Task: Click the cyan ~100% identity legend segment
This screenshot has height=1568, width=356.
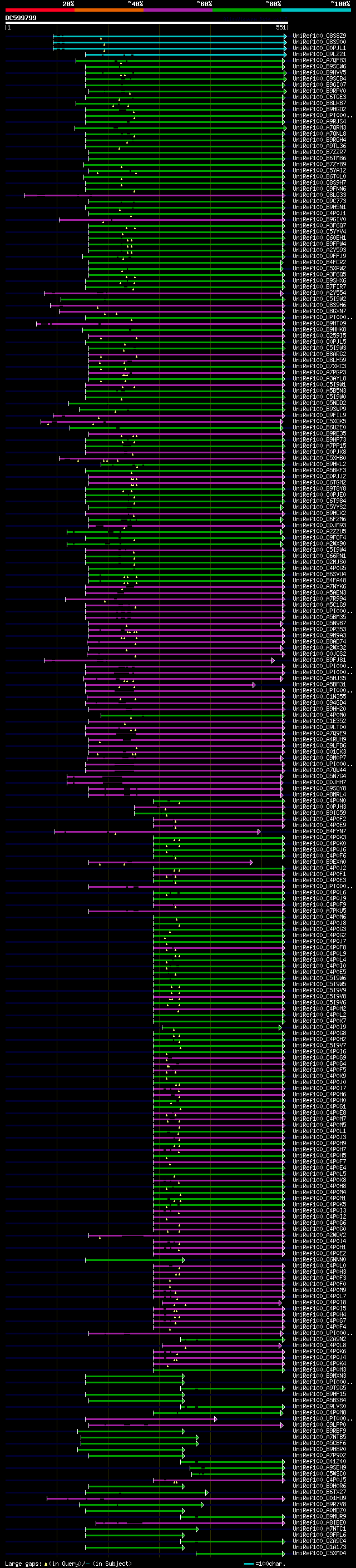Action: (x=317, y=10)
